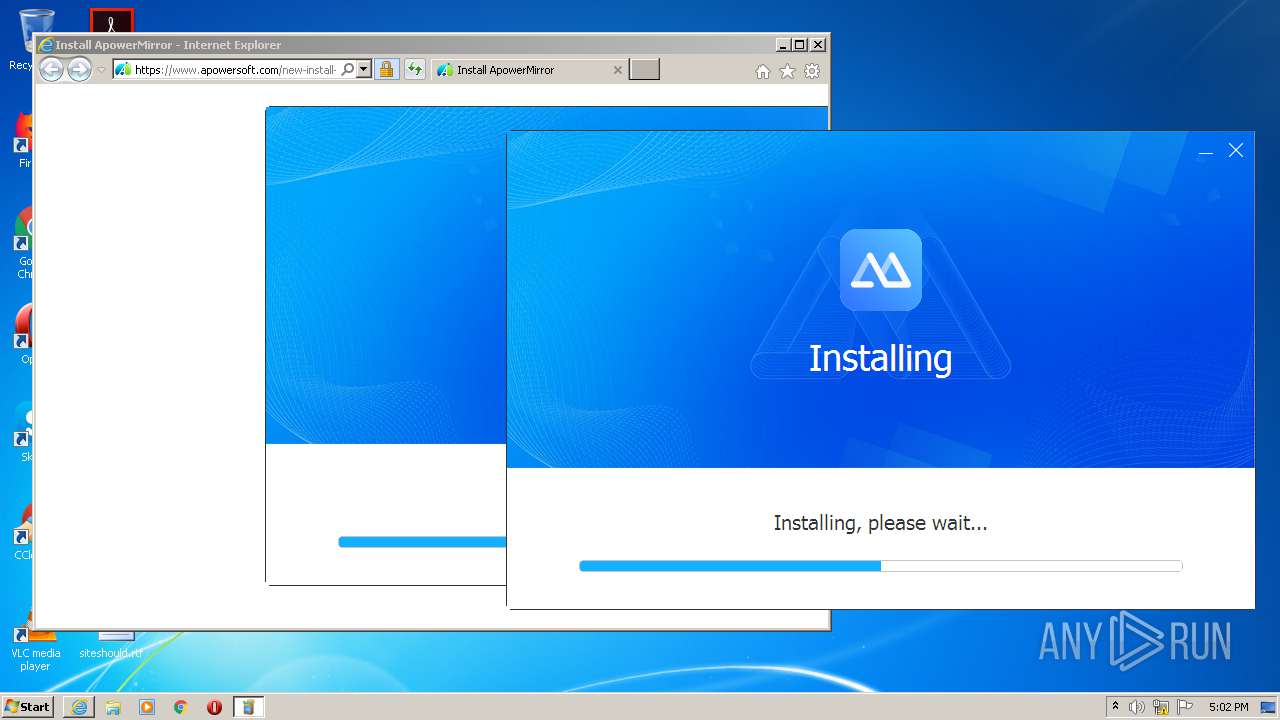Viewport: 1280px width, 720px height.
Task: Minimize the ApowerMirror installer window
Action: click(x=1206, y=151)
